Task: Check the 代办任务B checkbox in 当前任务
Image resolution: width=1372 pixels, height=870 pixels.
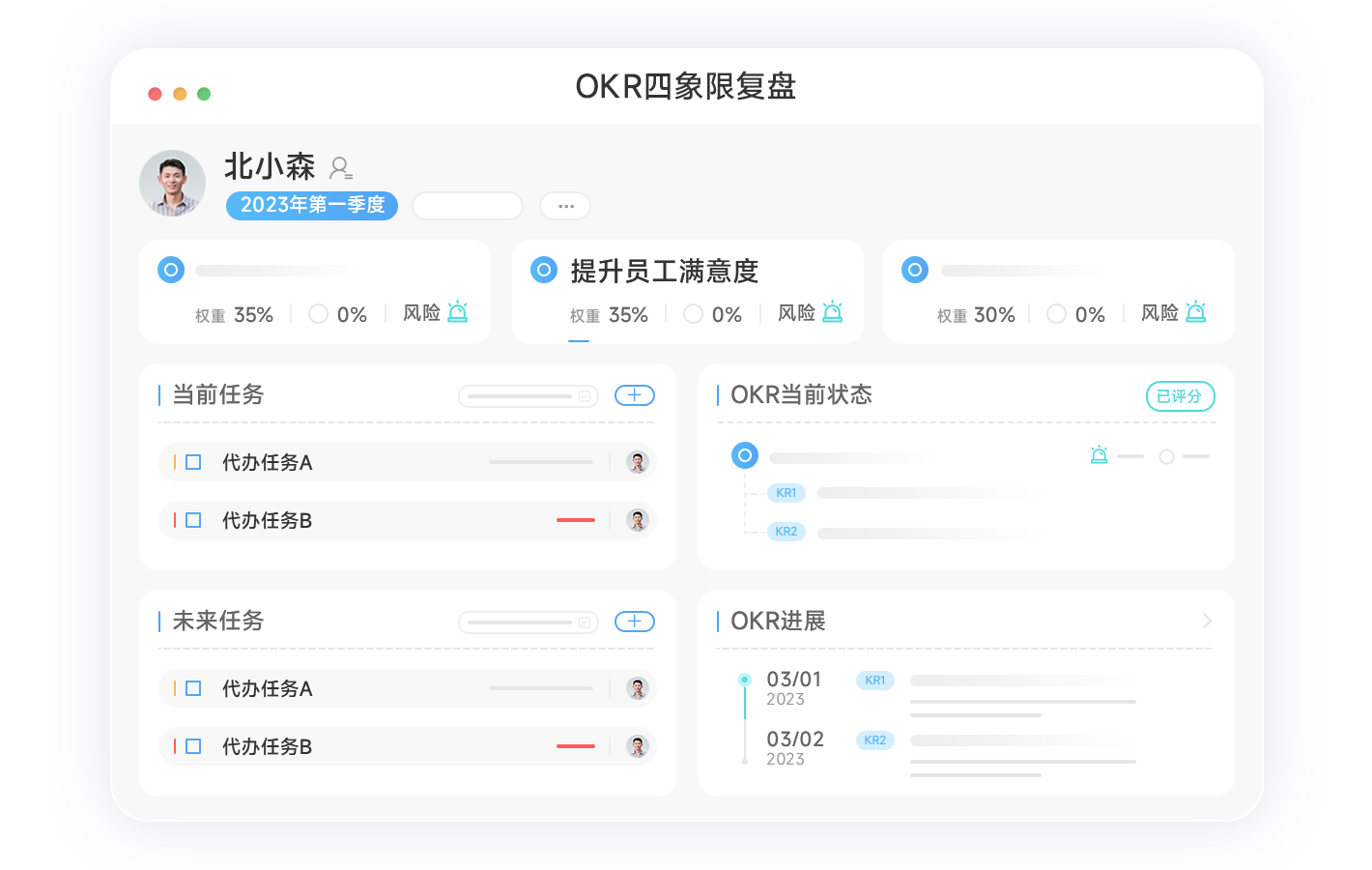Action: pos(193,520)
